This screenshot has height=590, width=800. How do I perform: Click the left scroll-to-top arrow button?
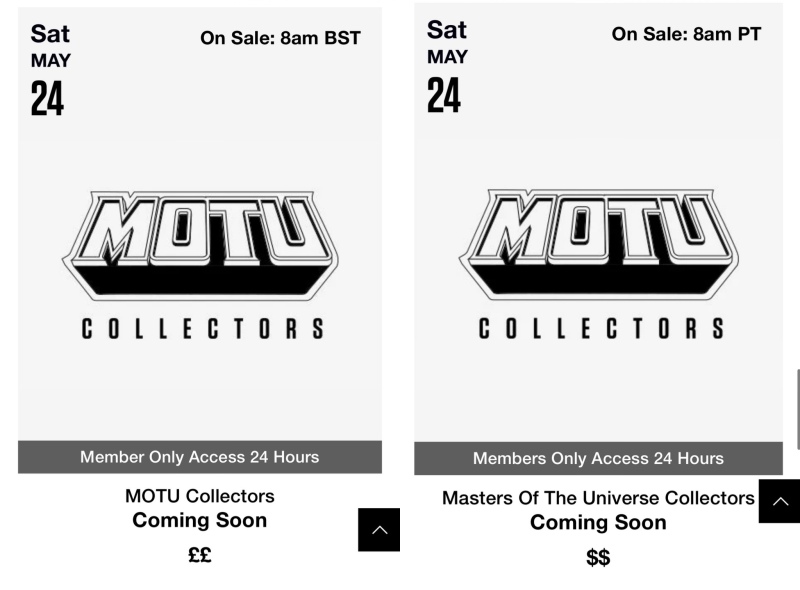[379, 530]
